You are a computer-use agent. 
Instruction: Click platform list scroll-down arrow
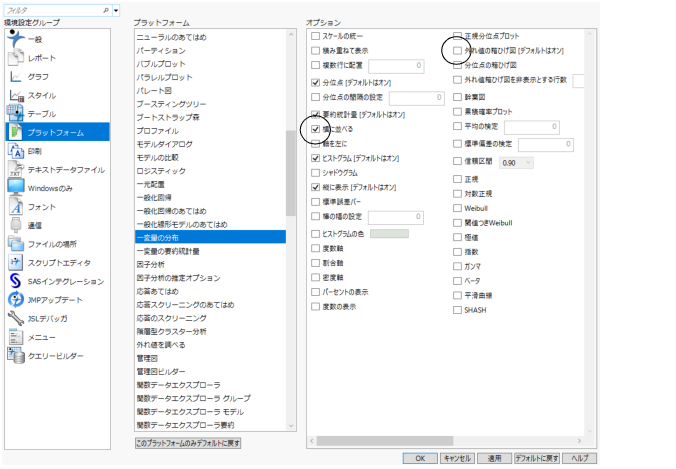(291, 425)
